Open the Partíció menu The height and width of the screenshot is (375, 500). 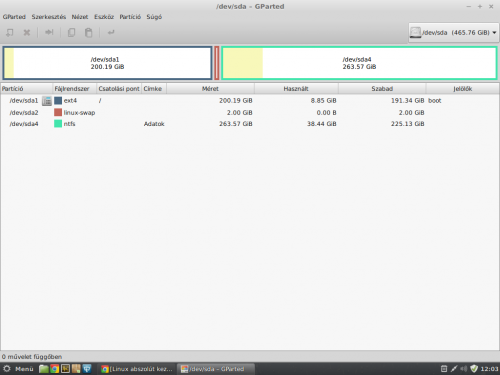click(130, 17)
